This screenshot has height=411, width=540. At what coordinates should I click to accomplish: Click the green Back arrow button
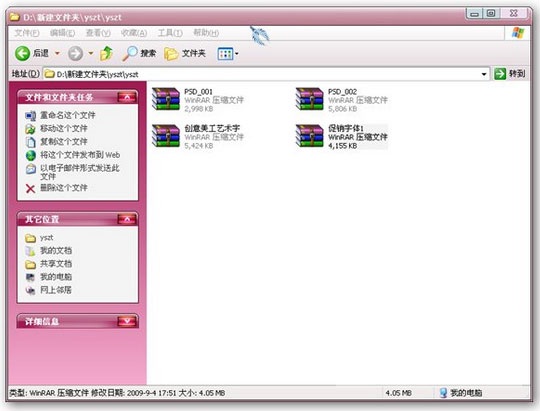23,53
